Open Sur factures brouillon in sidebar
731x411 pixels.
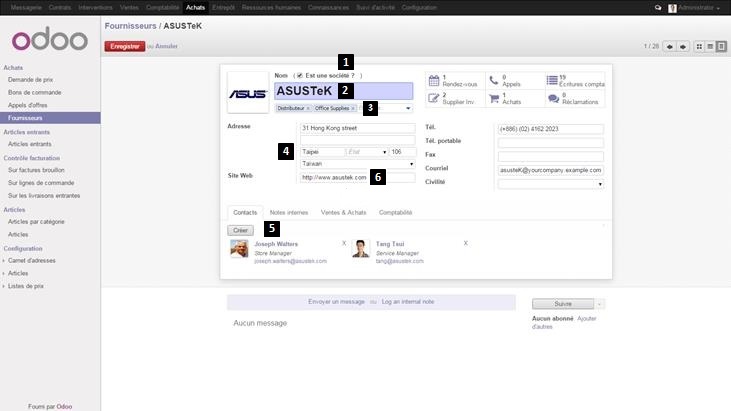[36, 170]
